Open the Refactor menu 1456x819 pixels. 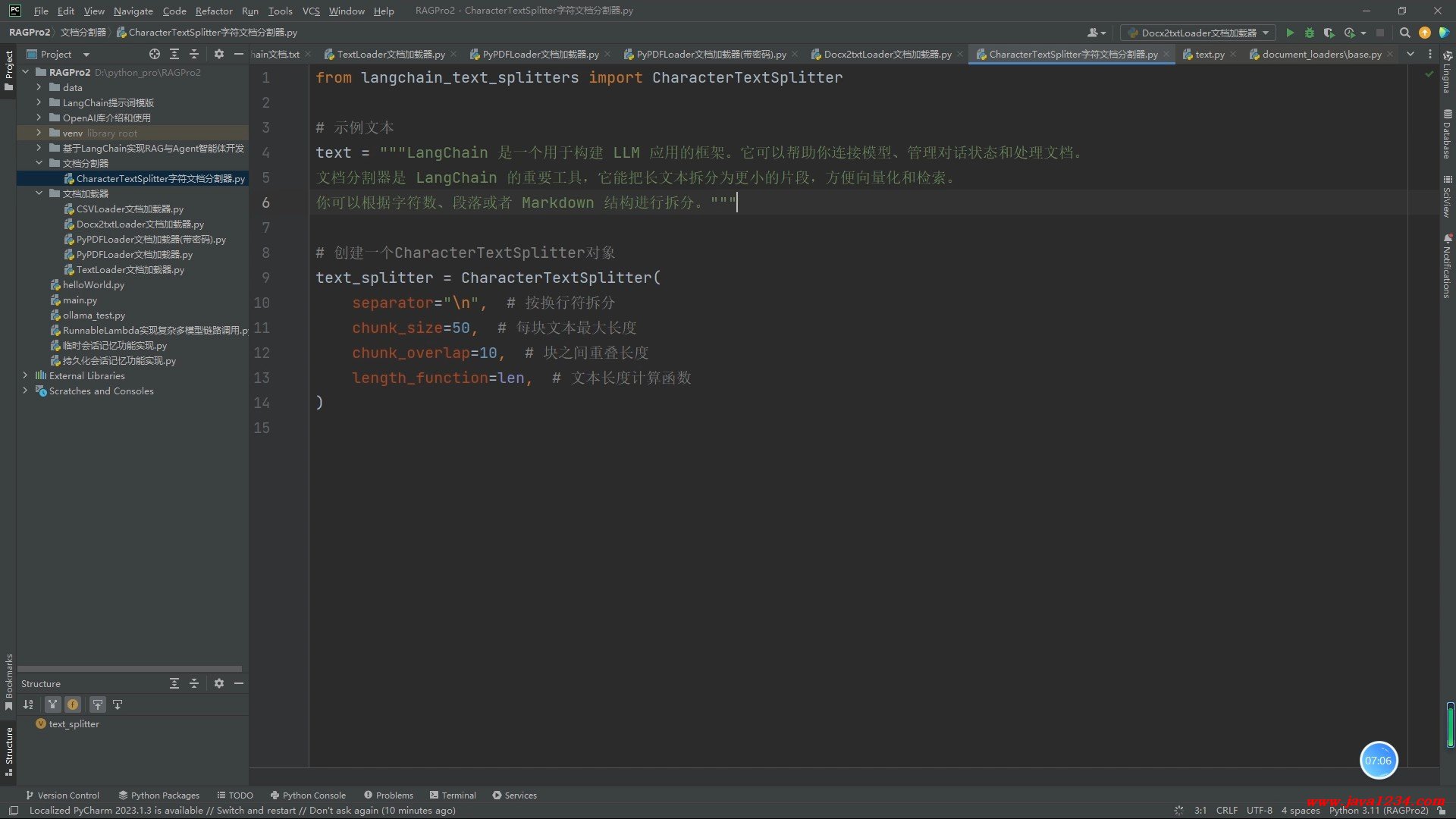[213, 11]
